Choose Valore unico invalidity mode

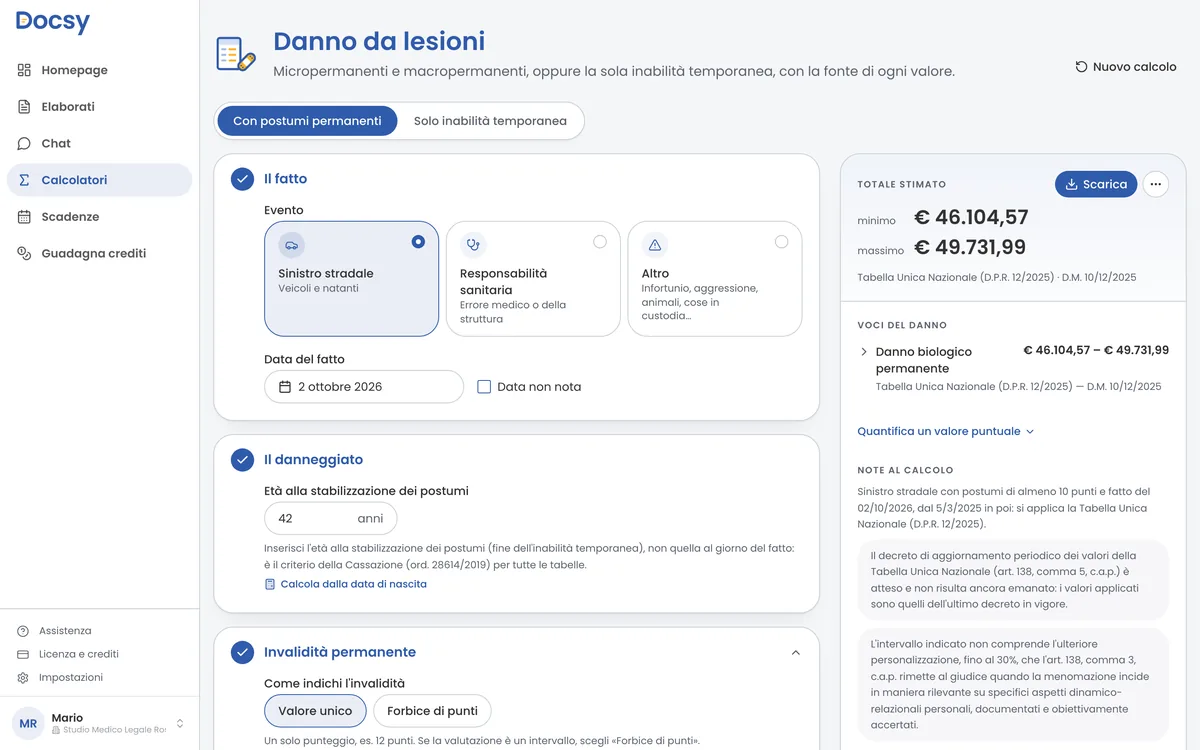[315, 711]
